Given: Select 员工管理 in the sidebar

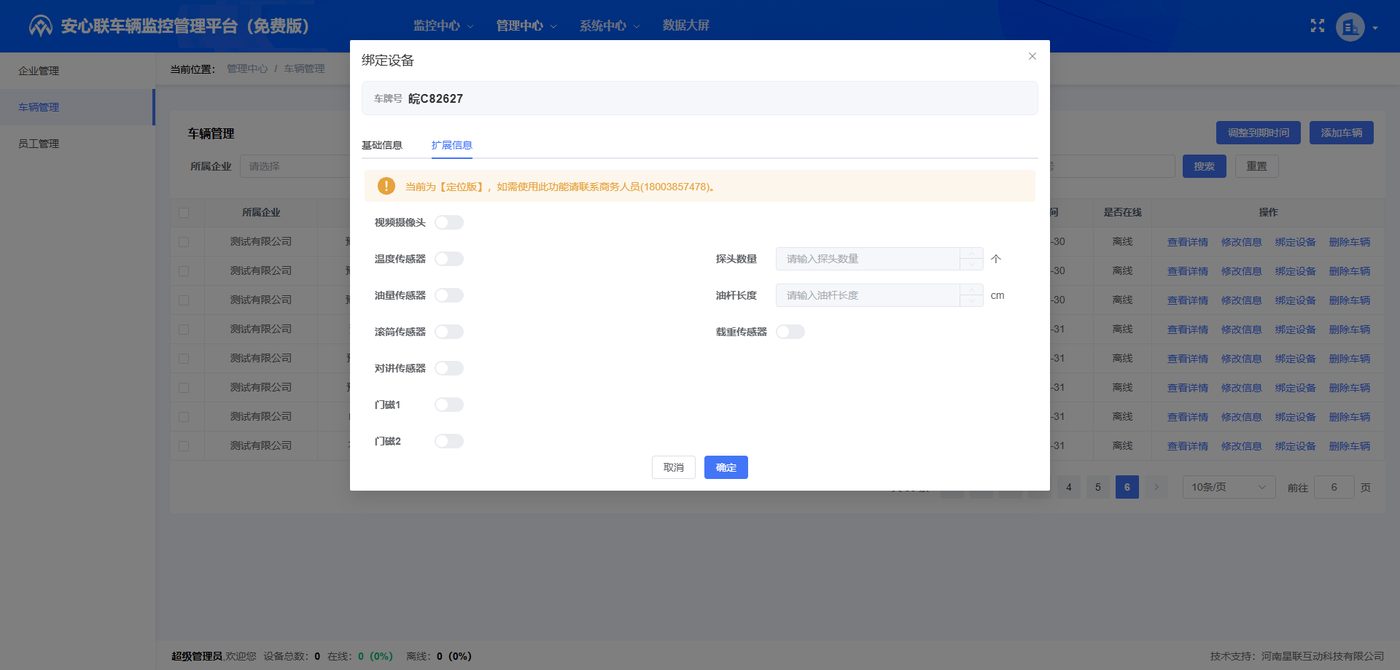Looking at the screenshot, I should click(77, 143).
